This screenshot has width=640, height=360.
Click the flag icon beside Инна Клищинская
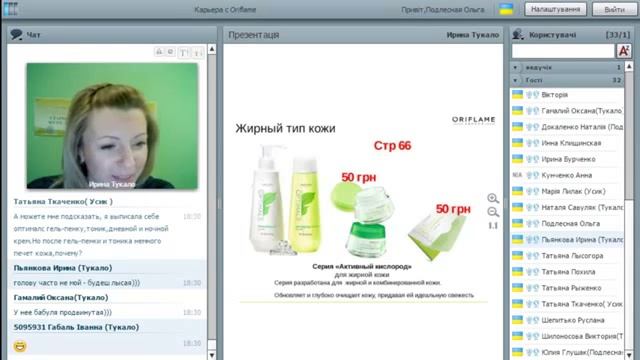point(518,143)
